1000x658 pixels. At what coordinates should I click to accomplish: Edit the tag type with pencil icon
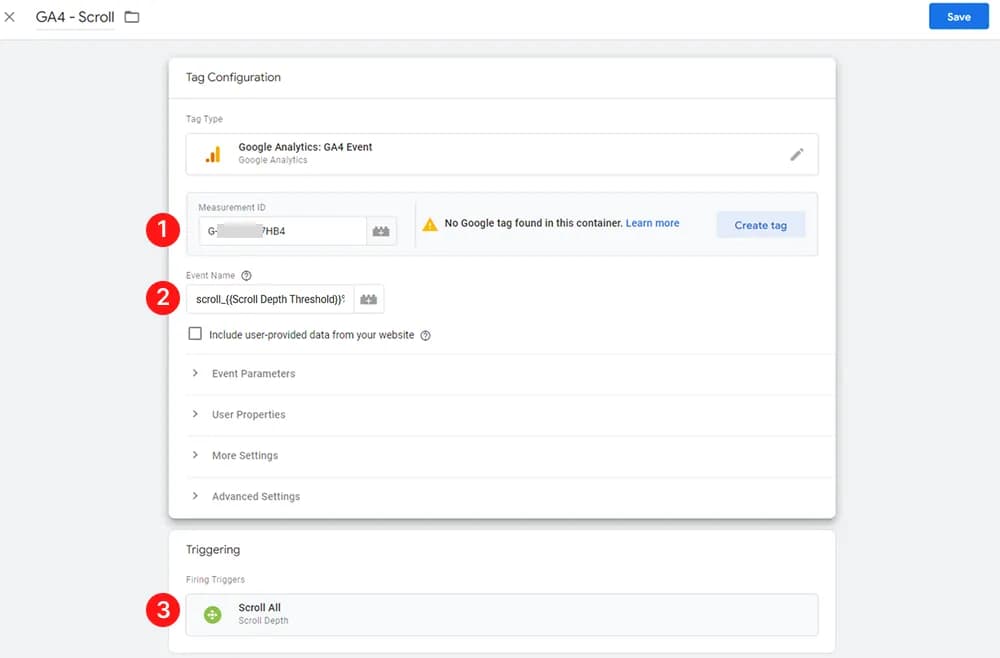tap(797, 154)
